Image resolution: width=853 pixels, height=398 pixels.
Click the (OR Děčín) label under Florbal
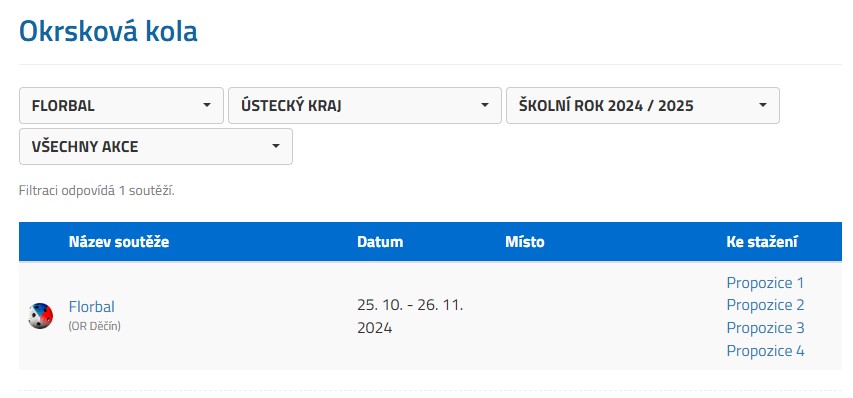[x=95, y=326]
